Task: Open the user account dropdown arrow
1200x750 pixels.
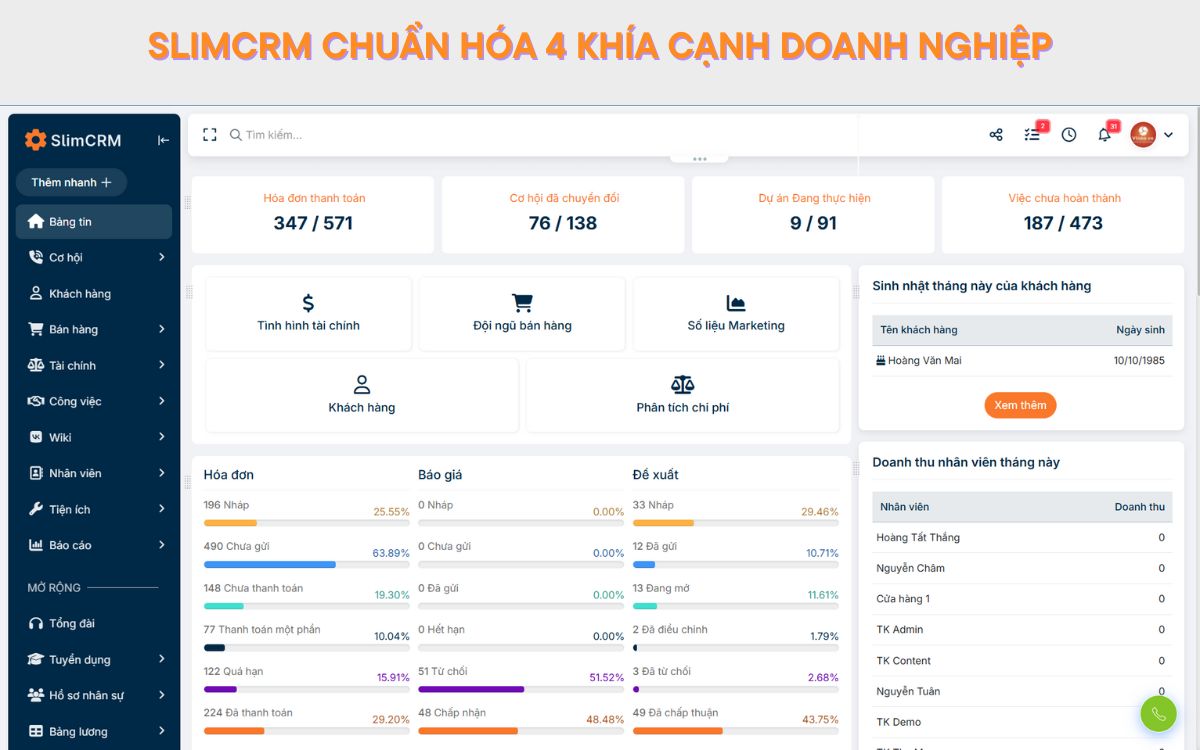Action: pos(1167,134)
